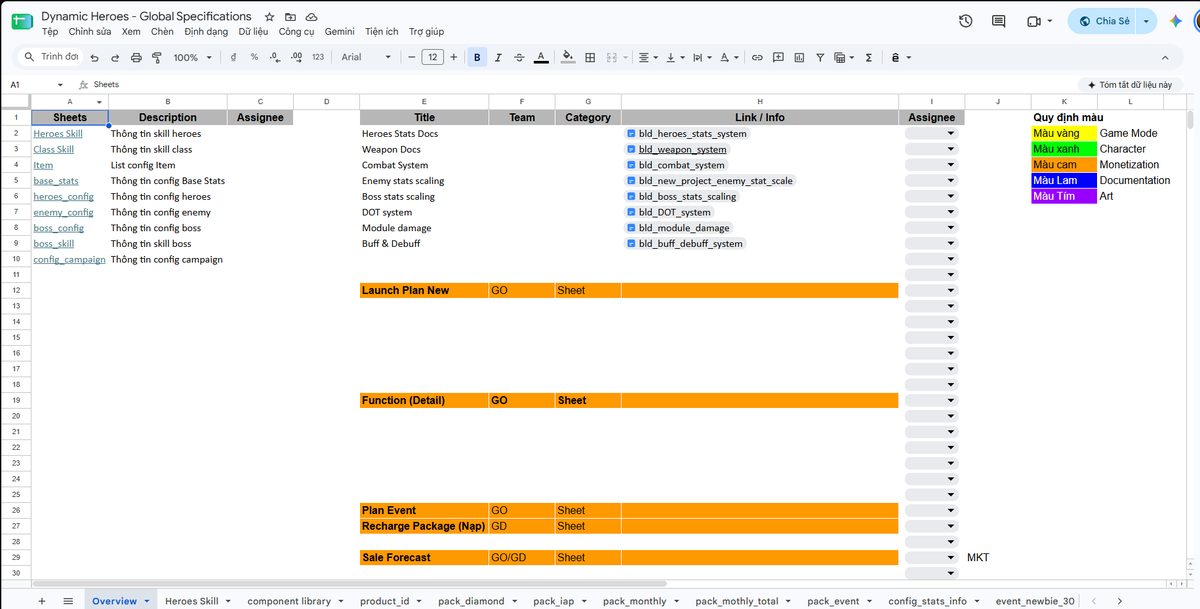Select the Màu Tím purple cell
This screenshot has width=1200, height=609.
pyautogui.click(x=1064, y=196)
